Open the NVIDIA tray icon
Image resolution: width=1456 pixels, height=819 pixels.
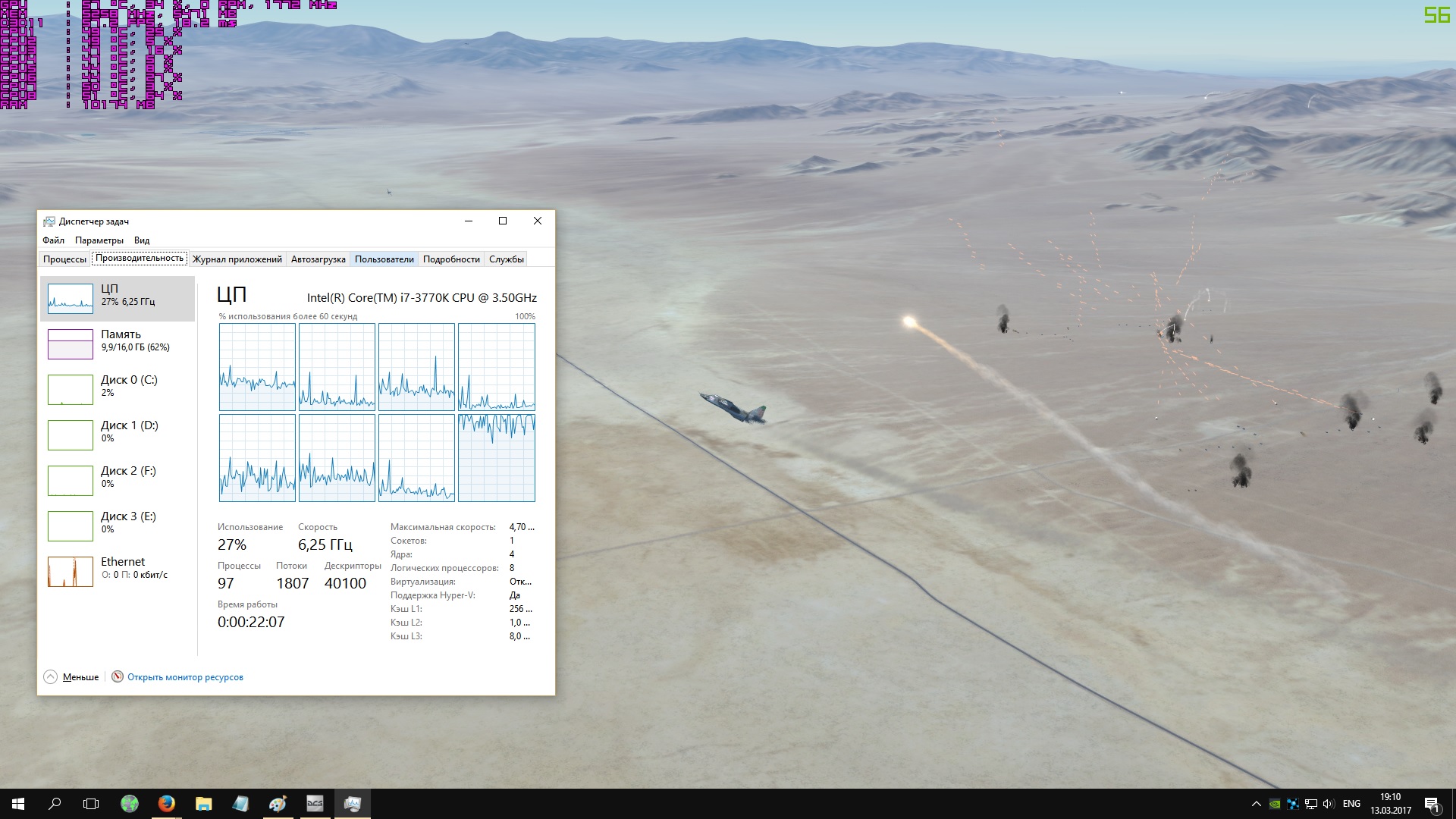(x=1275, y=804)
